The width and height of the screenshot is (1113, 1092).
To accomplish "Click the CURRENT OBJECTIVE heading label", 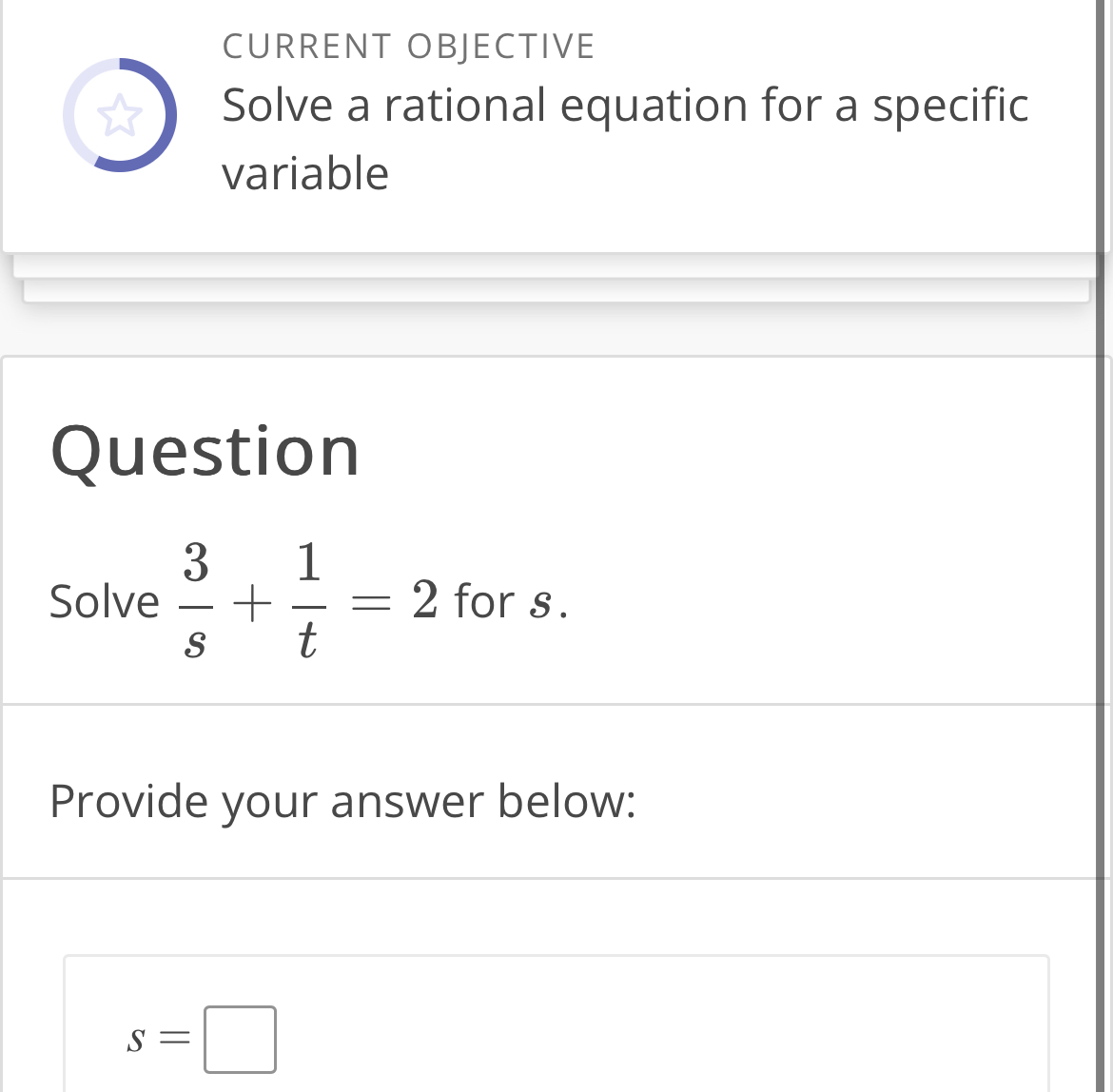I will click(x=408, y=45).
